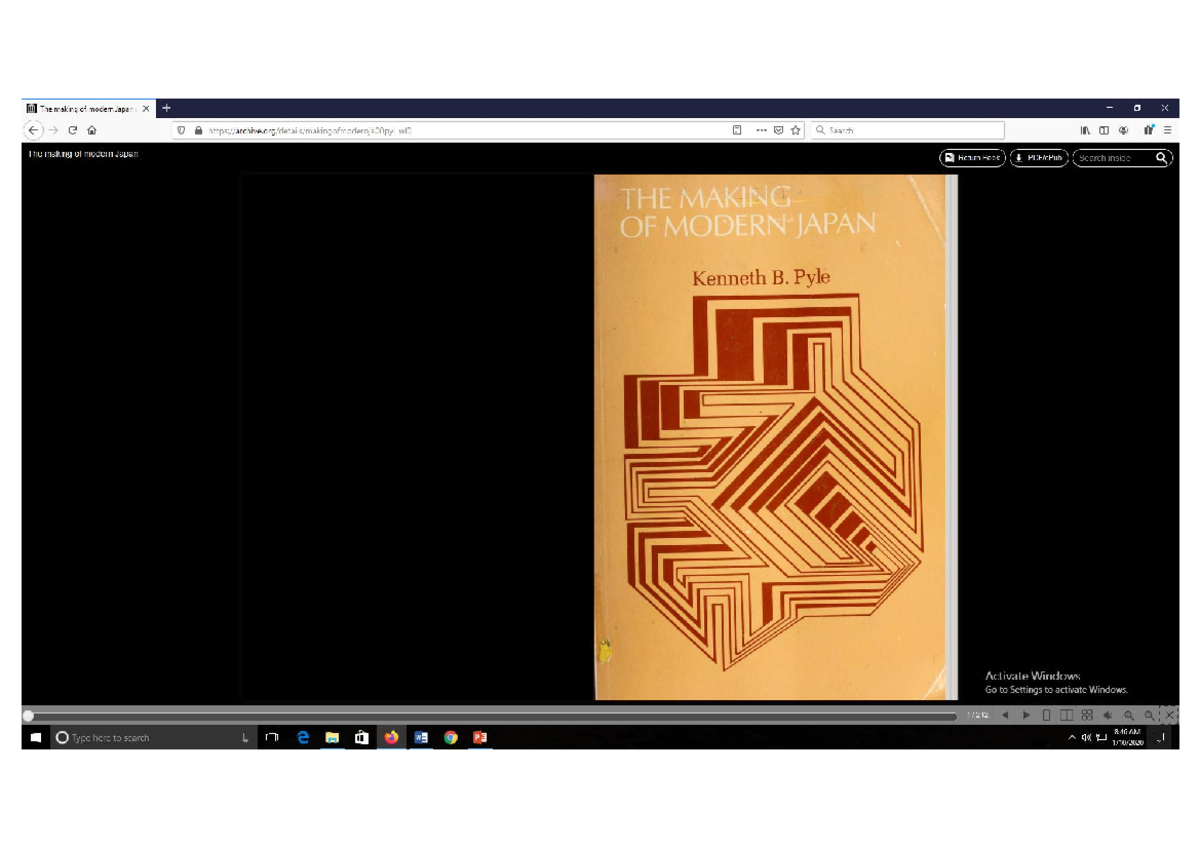Switch to thumbnail grid view
The width and height of the screenshot is (1200, 848).
(x=1087, y=715)
